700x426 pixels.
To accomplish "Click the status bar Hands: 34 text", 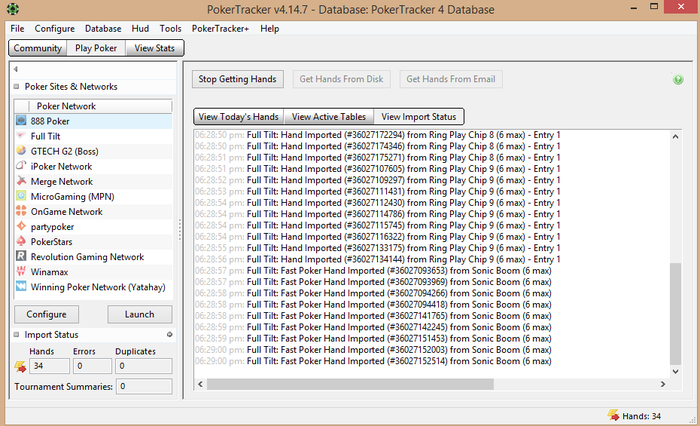I will pos(642,416).
